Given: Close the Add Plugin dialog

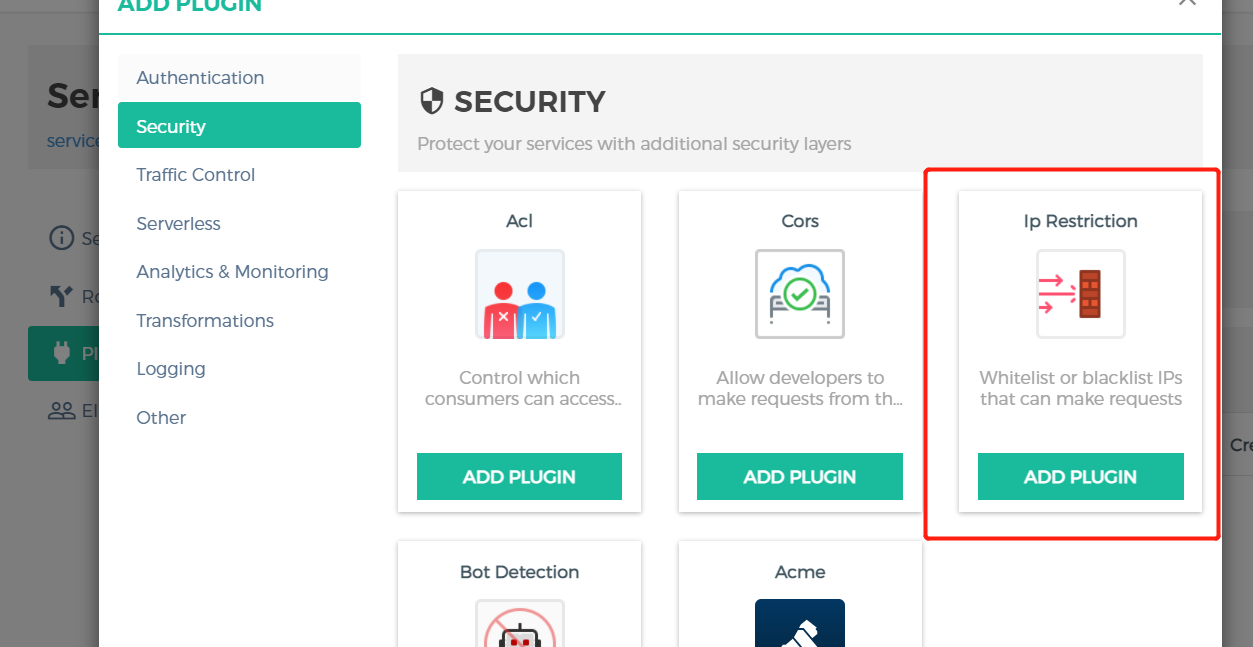Looking at the screenshot, I should pos(1187,3).
